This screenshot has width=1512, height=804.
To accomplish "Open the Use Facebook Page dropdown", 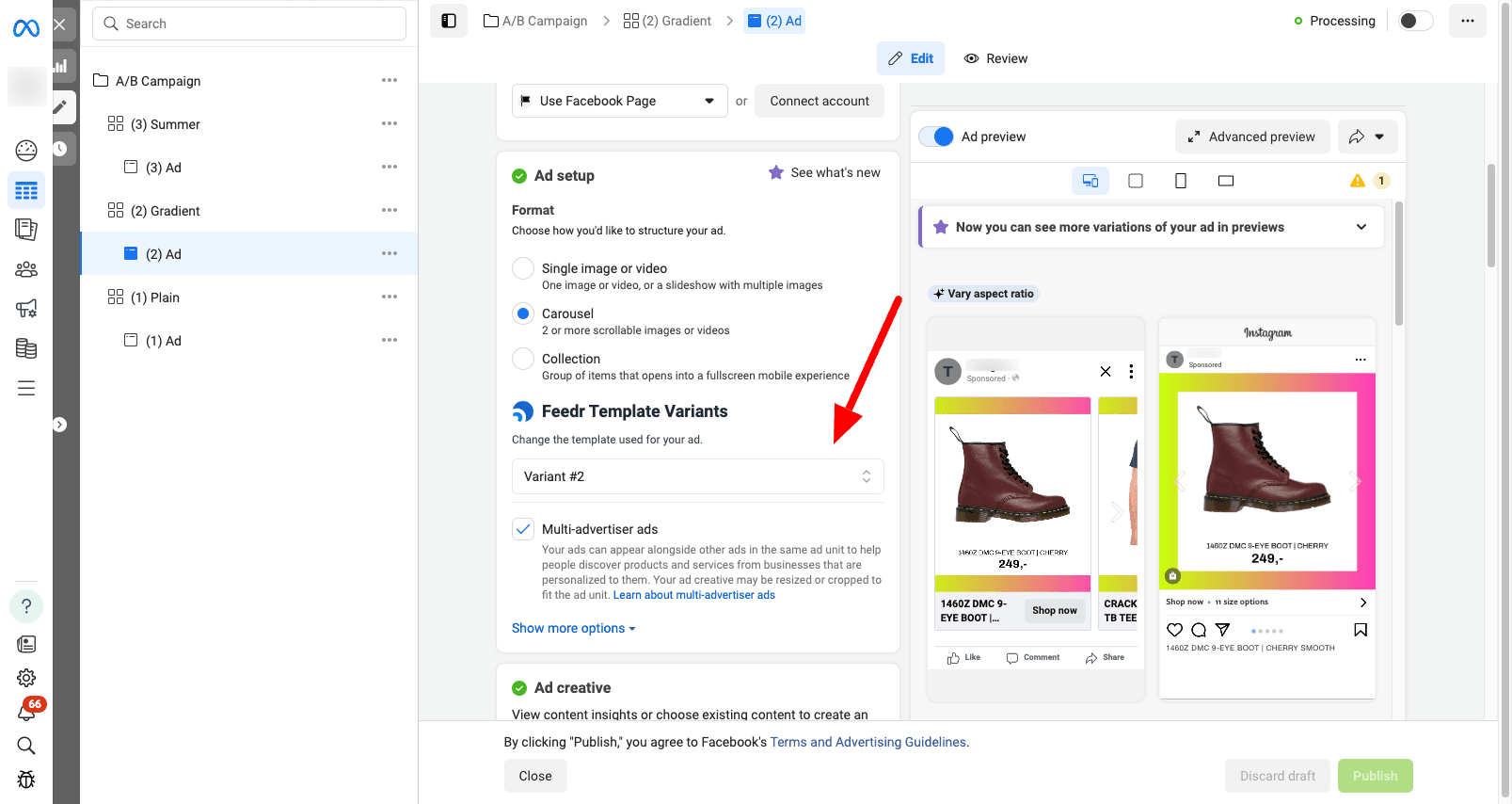I will (x=619, y=101).
